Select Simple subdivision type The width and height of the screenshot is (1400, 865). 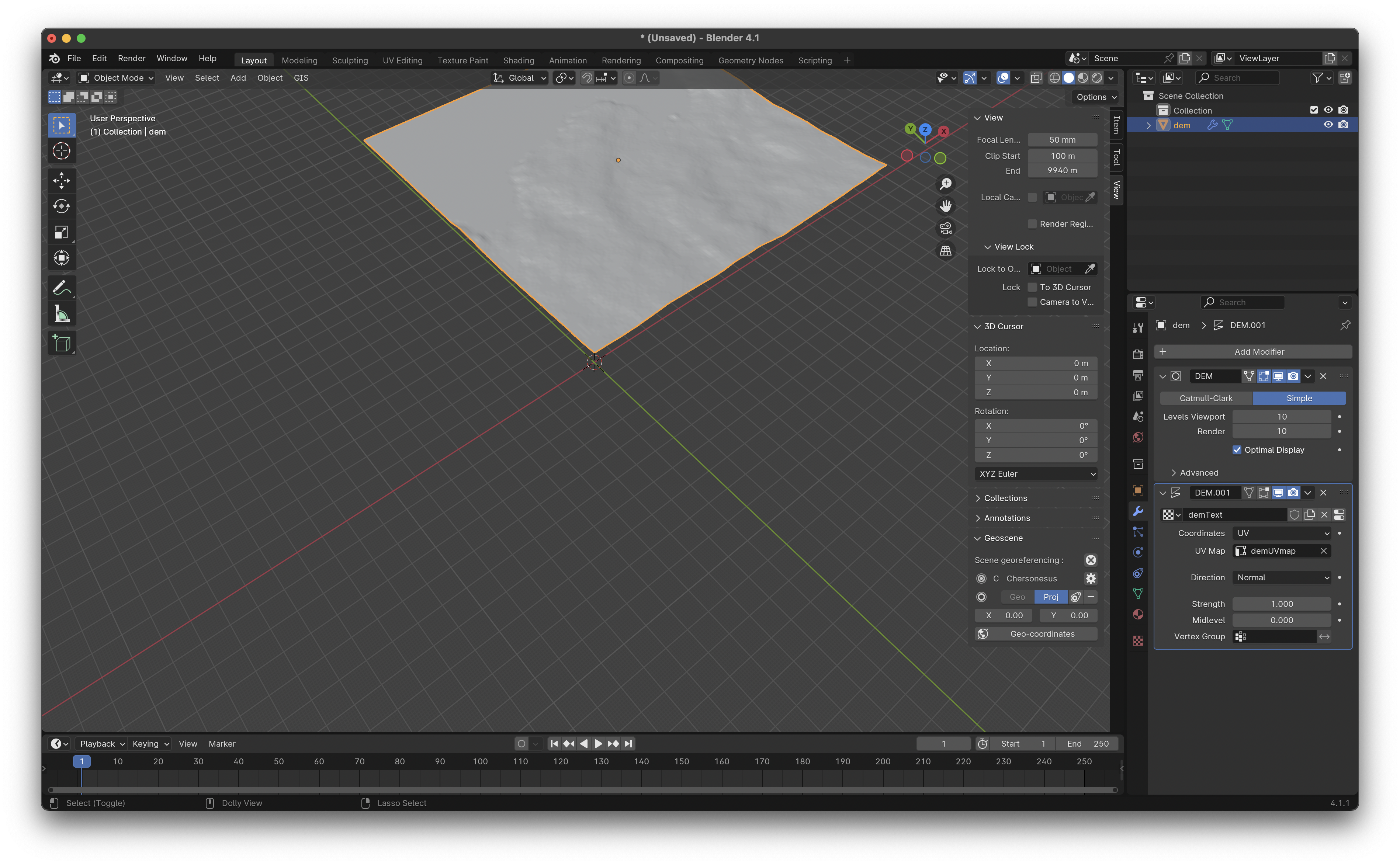(1299, 398)
